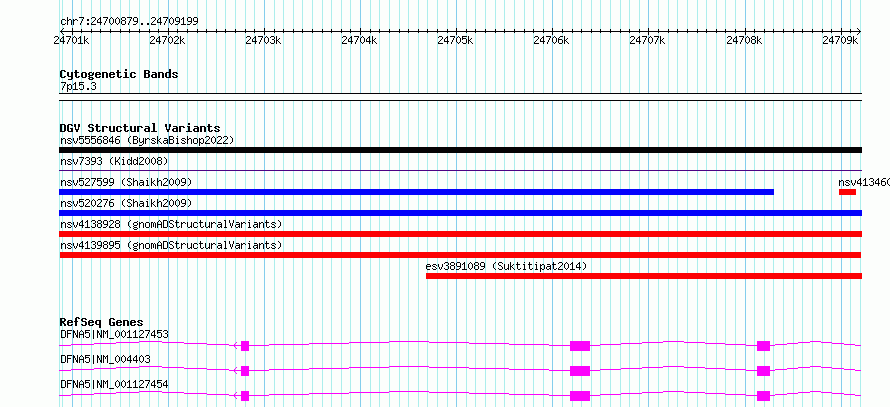Click the chr7:24700879..24709199 region label
The image size is (890, 407).
tap(129, 21)
